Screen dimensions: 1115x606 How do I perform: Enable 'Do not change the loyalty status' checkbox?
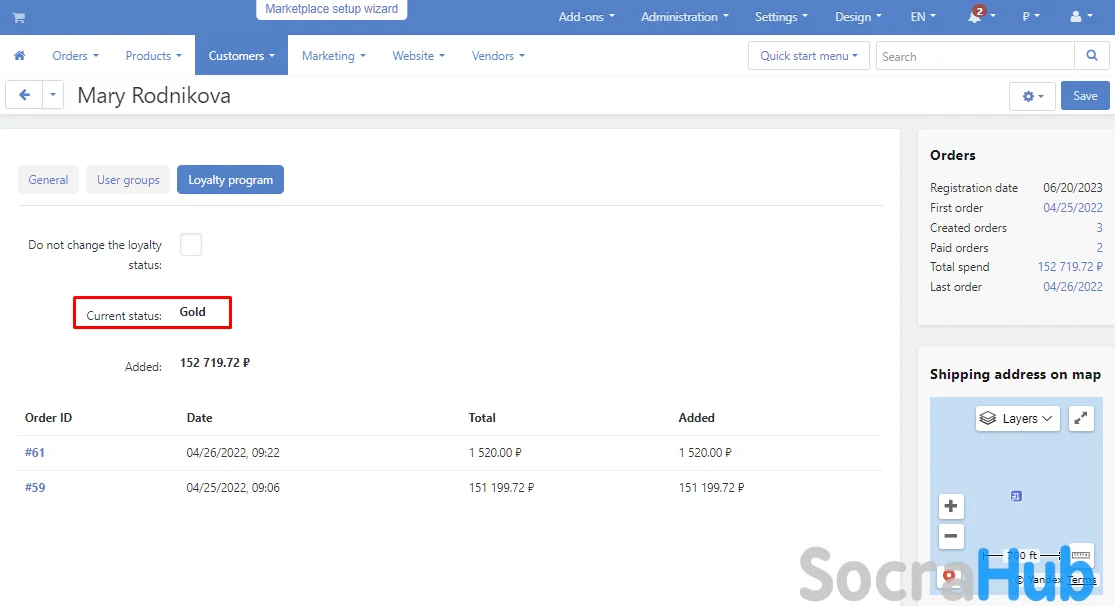[x=191, y=245]
